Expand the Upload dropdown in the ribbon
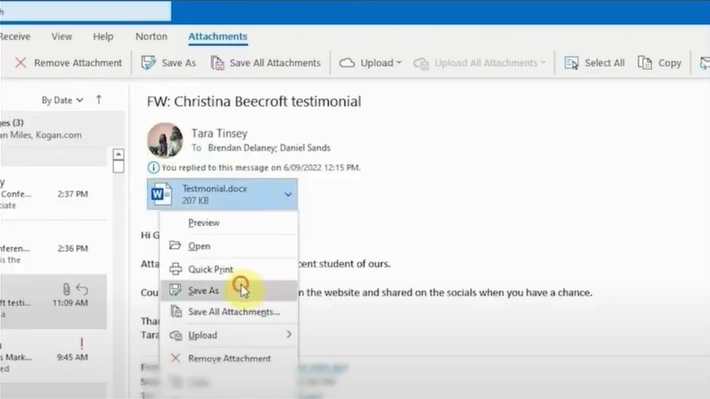Viewport: 710px width, 399px height. (x=399, y=62)
